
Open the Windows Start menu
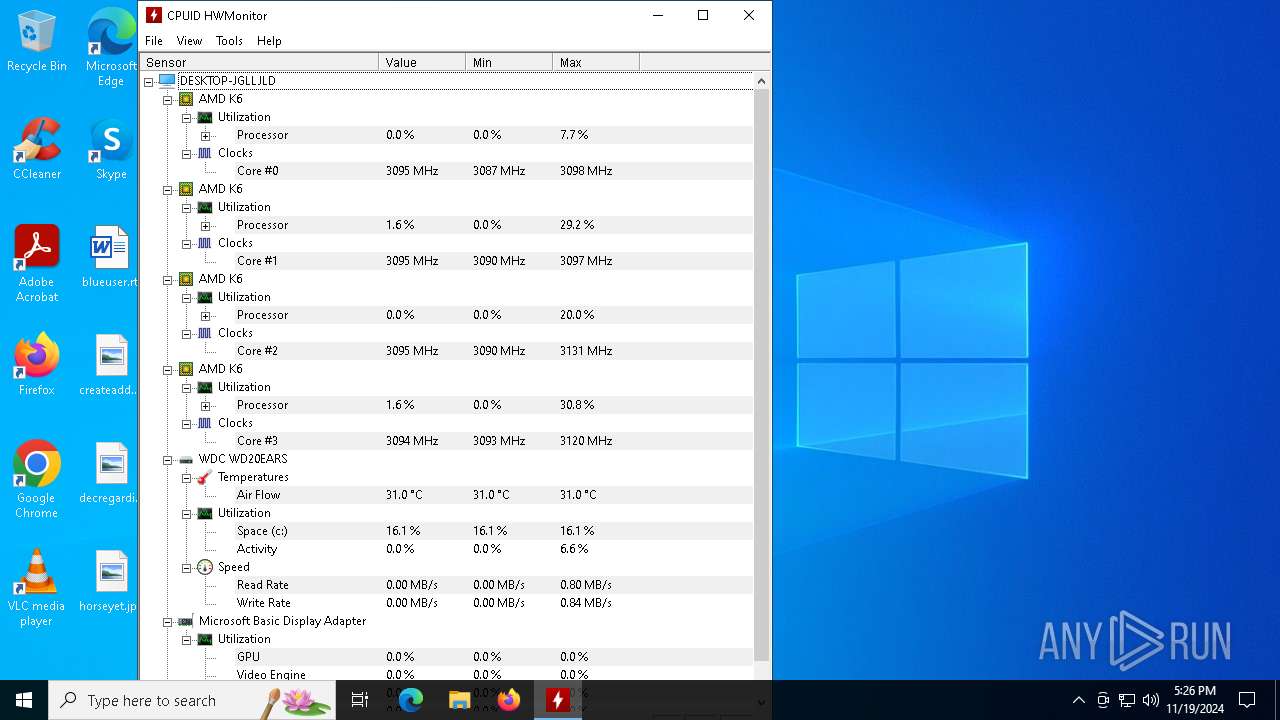point(24,700)
